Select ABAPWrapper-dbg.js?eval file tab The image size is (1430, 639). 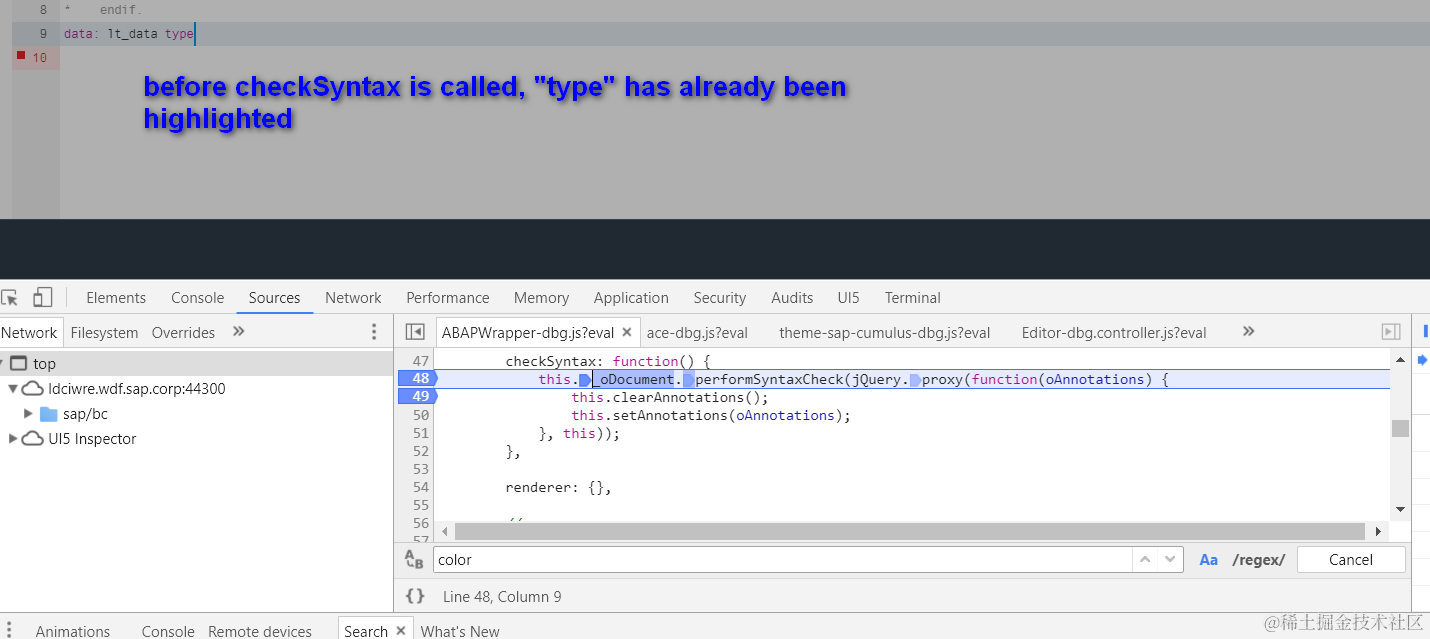(528, 333)
